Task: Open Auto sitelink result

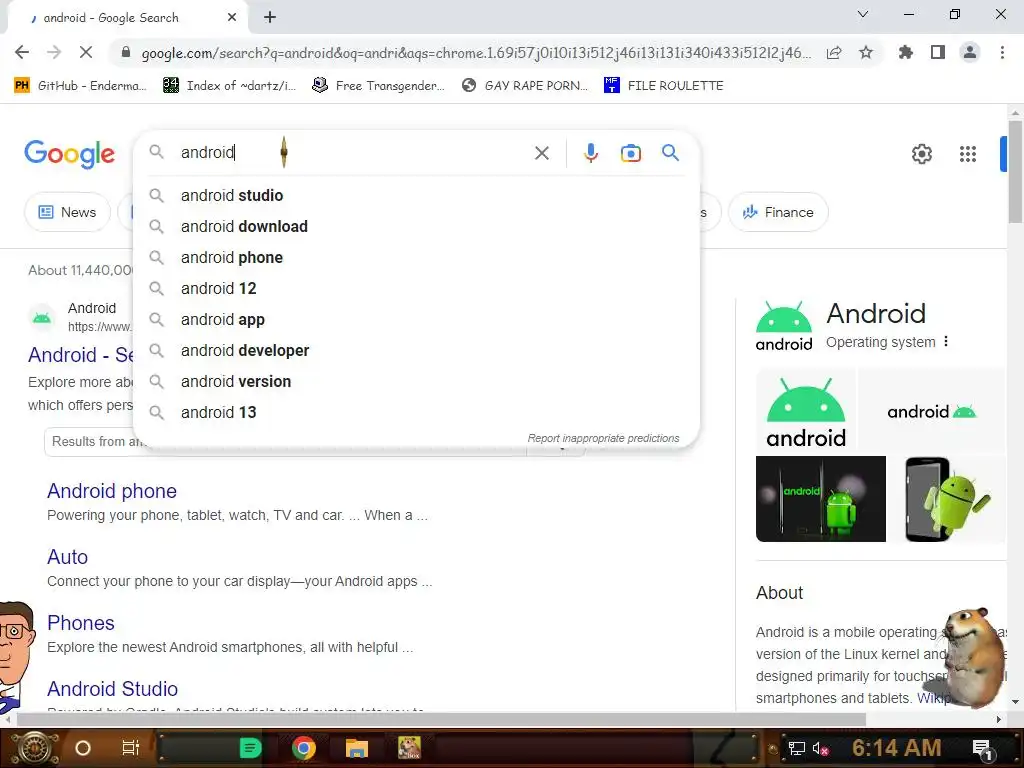Action: [67, 557]
